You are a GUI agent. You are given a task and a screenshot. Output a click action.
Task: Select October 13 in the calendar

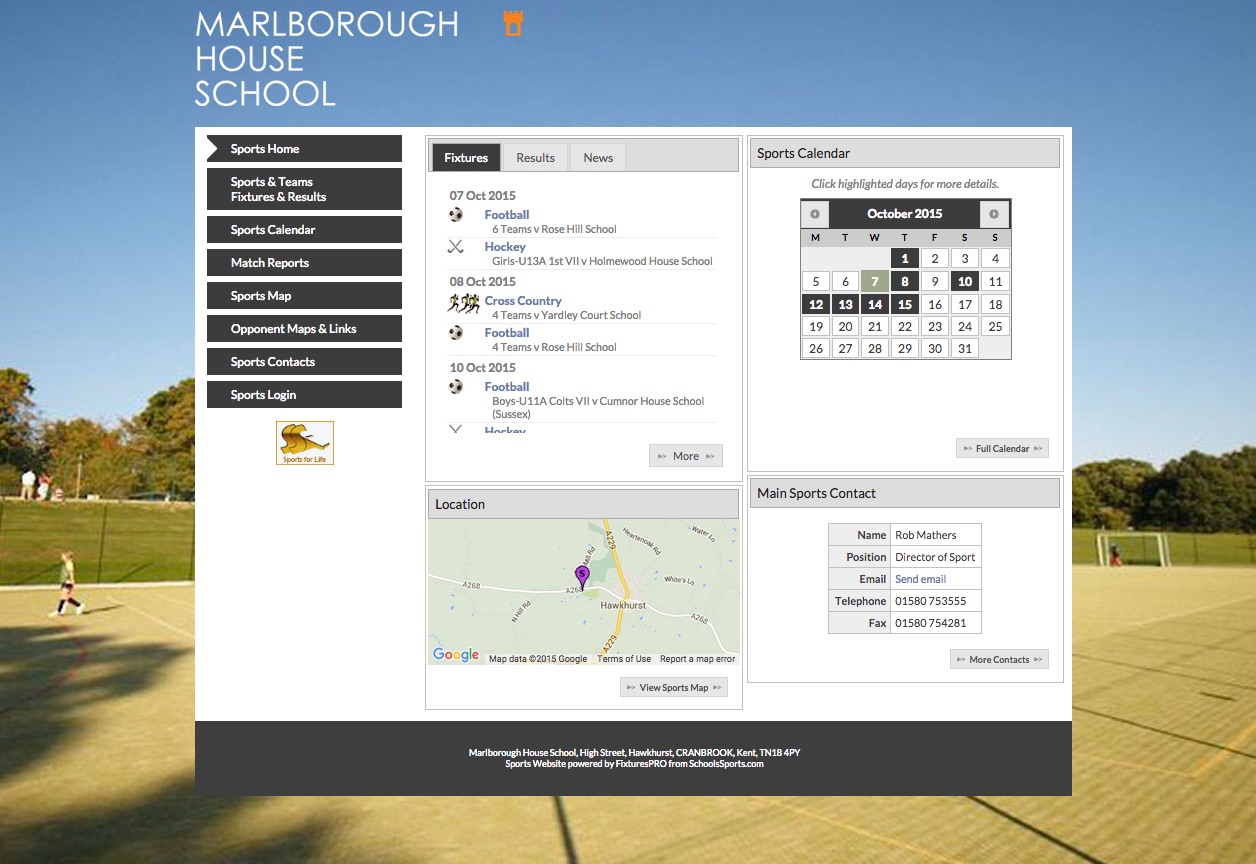coord(846,305)
